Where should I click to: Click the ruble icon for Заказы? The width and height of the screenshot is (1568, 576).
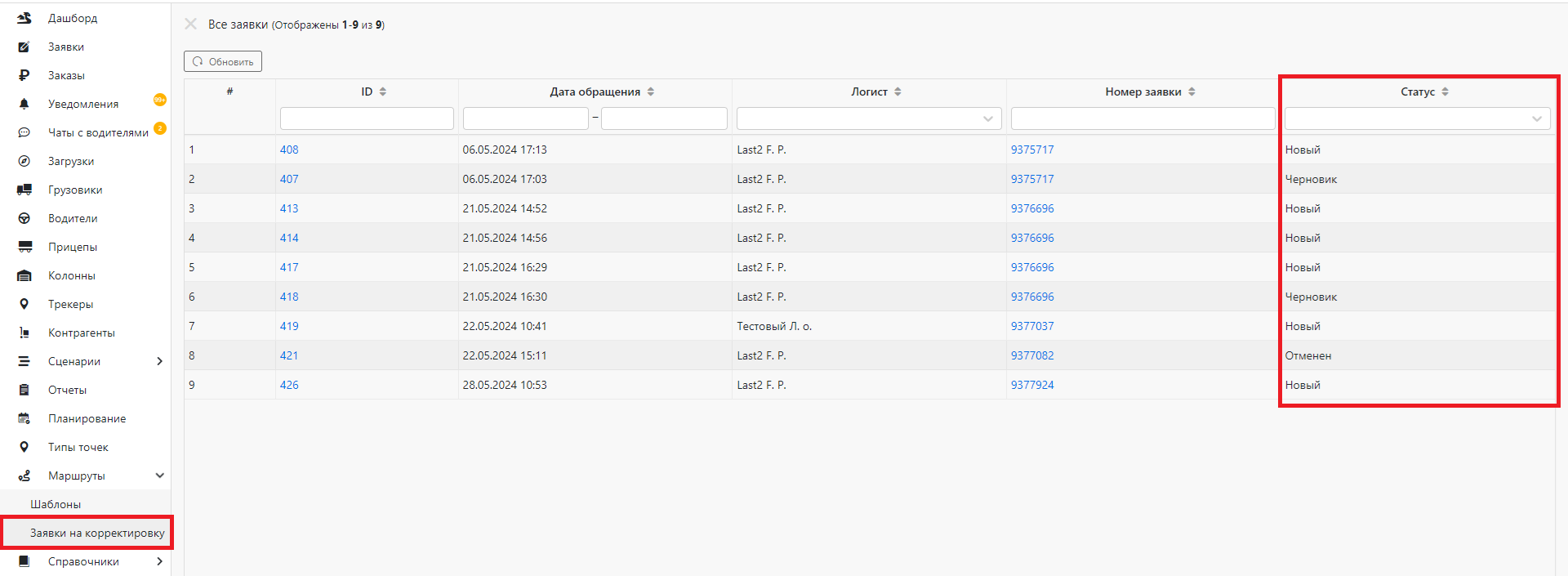[24, 75]
